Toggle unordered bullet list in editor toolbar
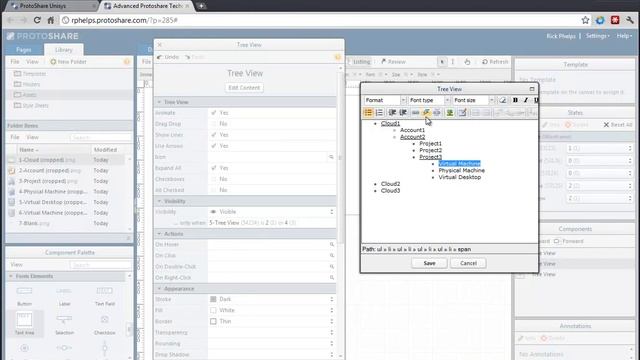This screenshot has width=640, height=360. click(368, 112)
